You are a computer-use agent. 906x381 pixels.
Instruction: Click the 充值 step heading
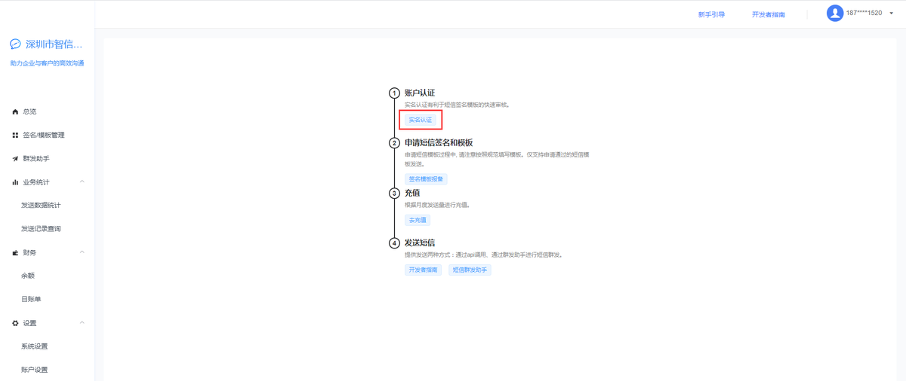coord(412,193)
